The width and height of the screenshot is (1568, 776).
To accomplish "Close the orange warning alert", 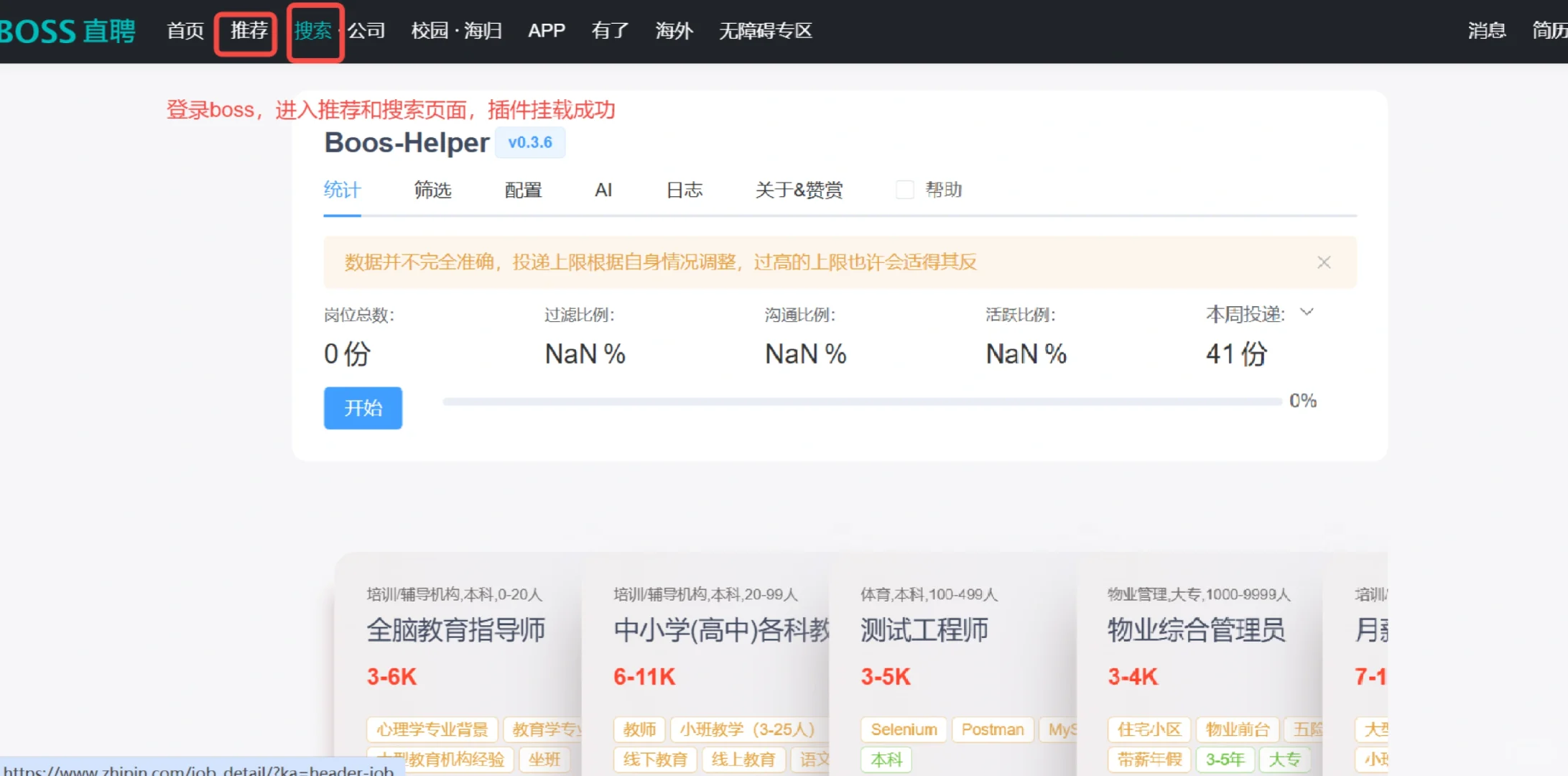I will pos(1324,262).
